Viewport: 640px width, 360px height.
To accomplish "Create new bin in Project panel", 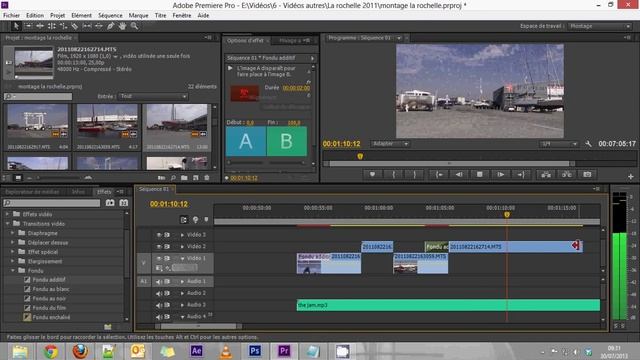I will 184,178.
